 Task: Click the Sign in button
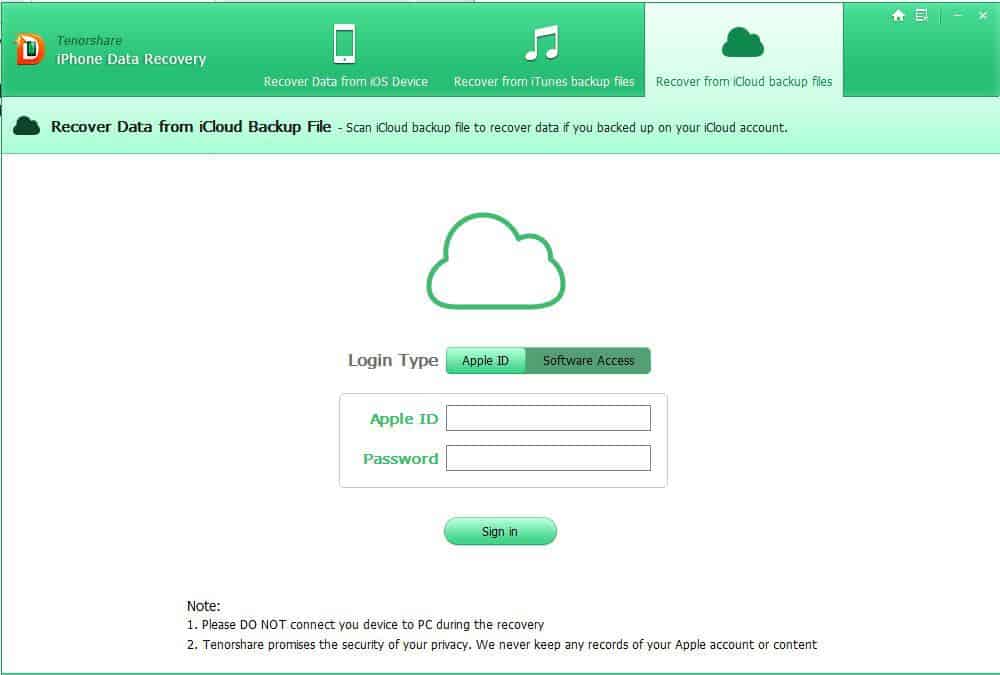500,531
